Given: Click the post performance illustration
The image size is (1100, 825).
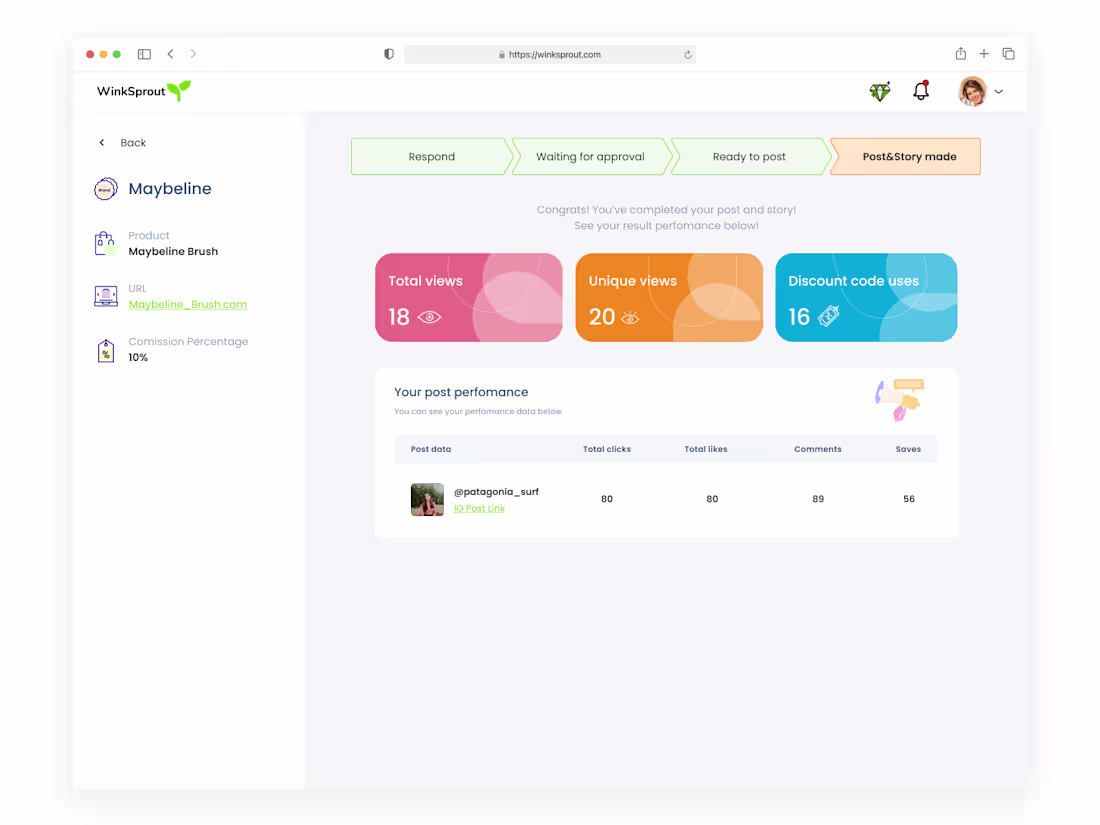Looking at the screenshot, I should [899, 400].
